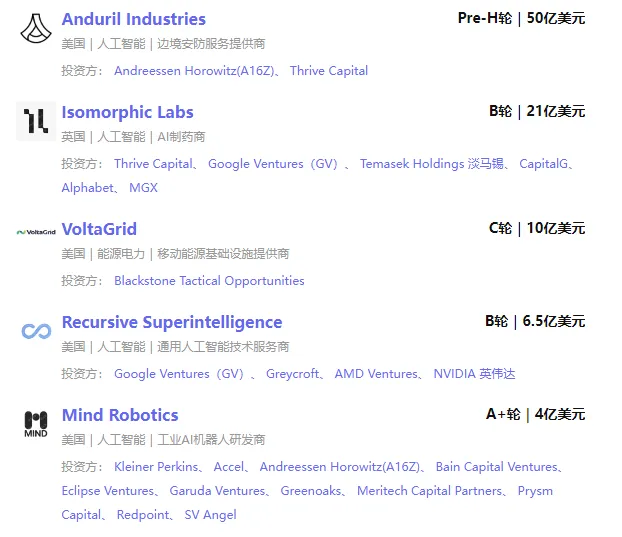Click investor Temasek Holdings 淡马锡
This screenshot has width=622, height=537.
[432, 164]
